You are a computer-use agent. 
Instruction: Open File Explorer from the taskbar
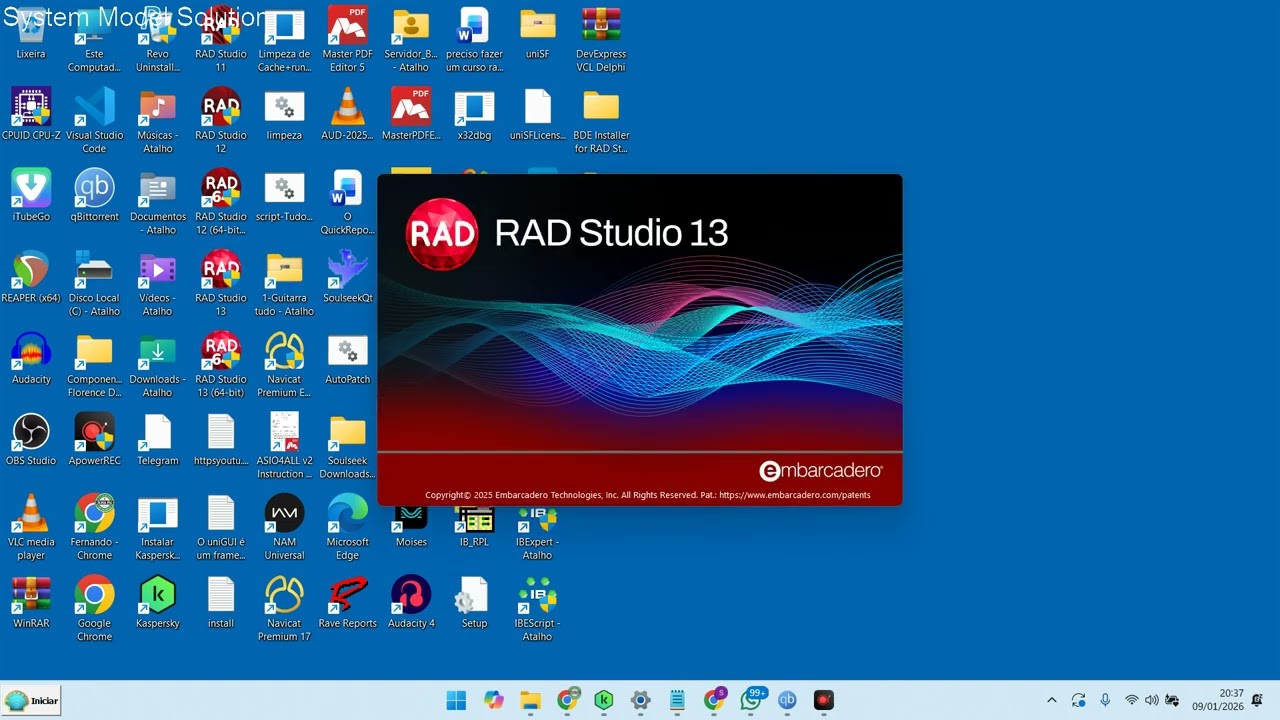pos(530,700)
